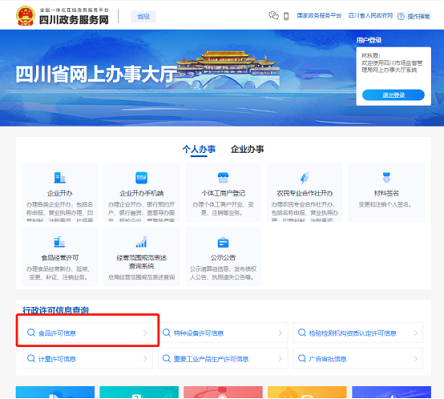Viewport: 444px width, 399px height.
Task: Click the 省级 region button
Action: (x=144, y=16)
